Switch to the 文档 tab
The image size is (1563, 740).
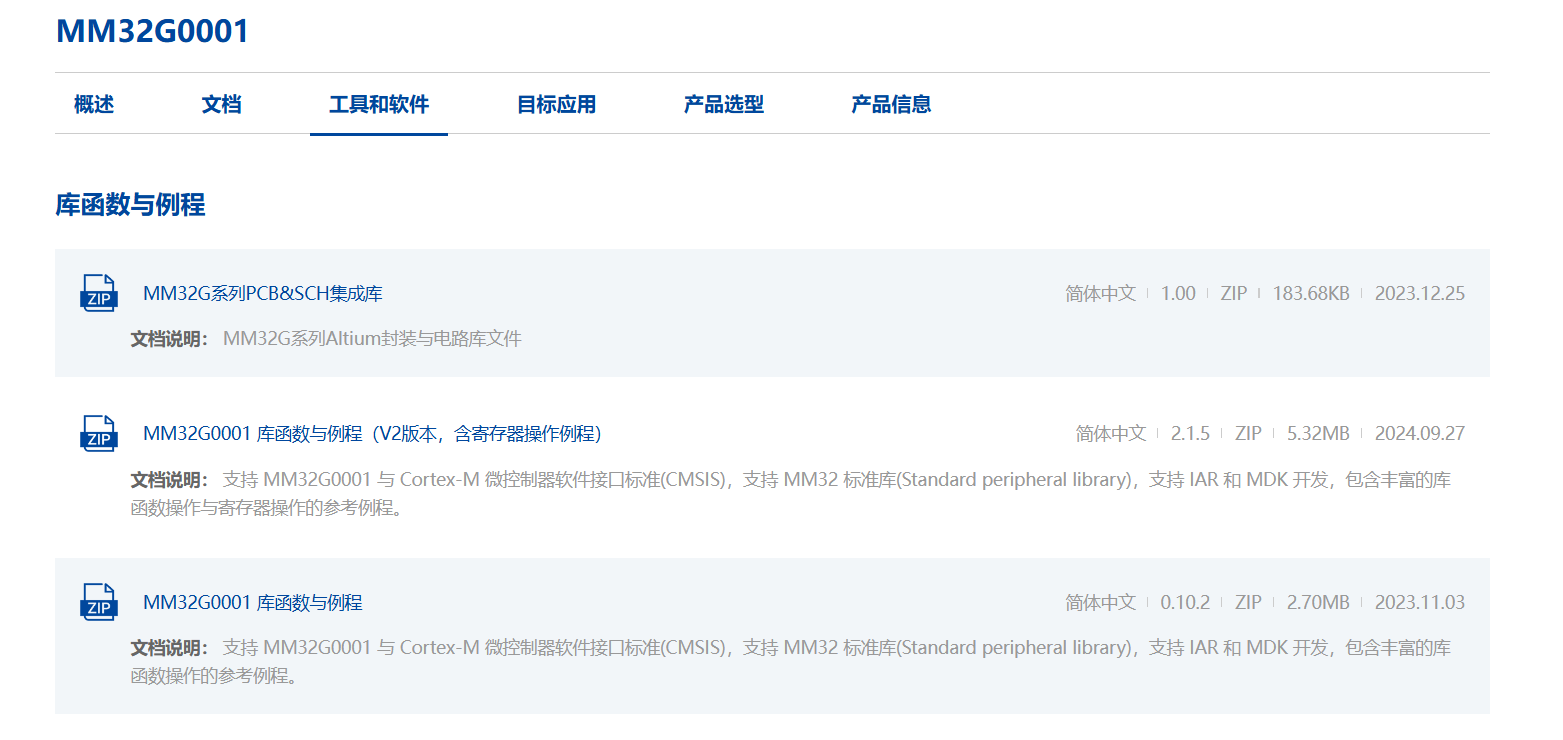221,104
